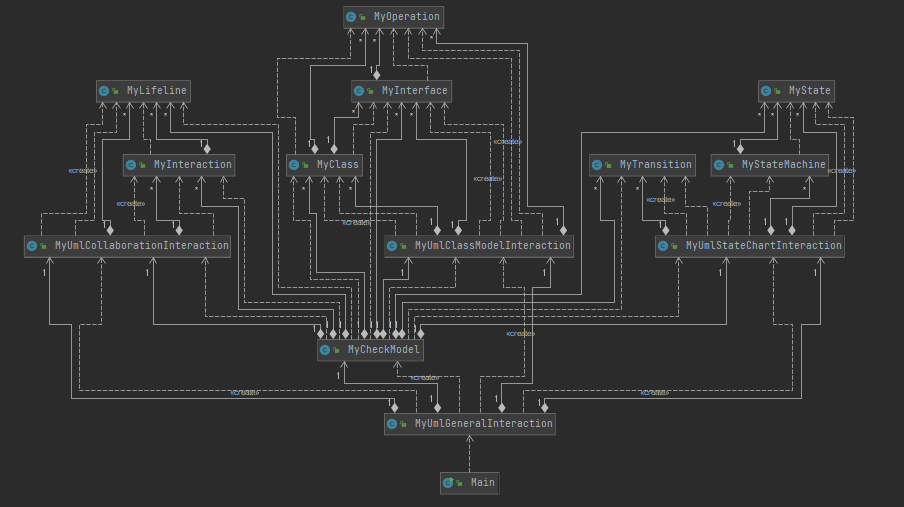This screenshot has height=507, width=904.
Task: Click the runnable class icon beside Main
Action: click(448, 483)
